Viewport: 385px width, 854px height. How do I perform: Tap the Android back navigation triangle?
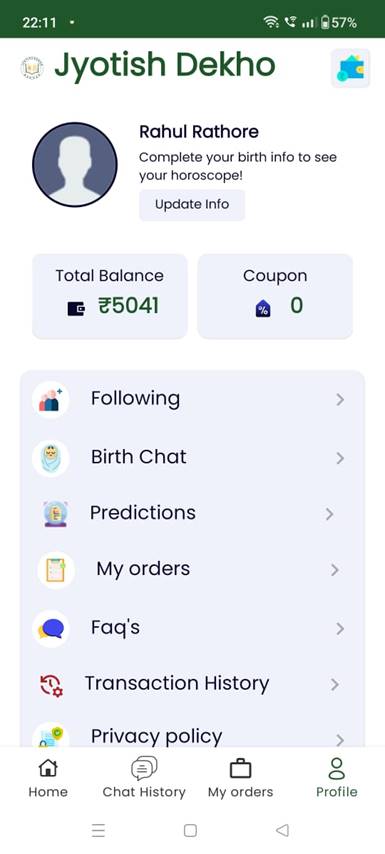coord(282,830)
